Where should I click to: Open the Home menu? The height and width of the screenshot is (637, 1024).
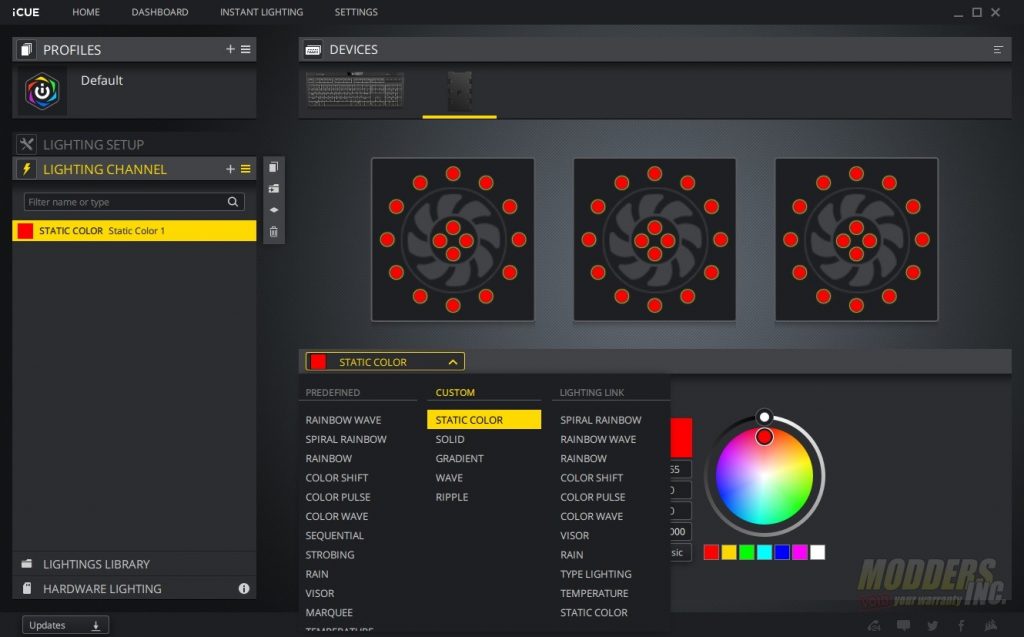pos(86,12)
